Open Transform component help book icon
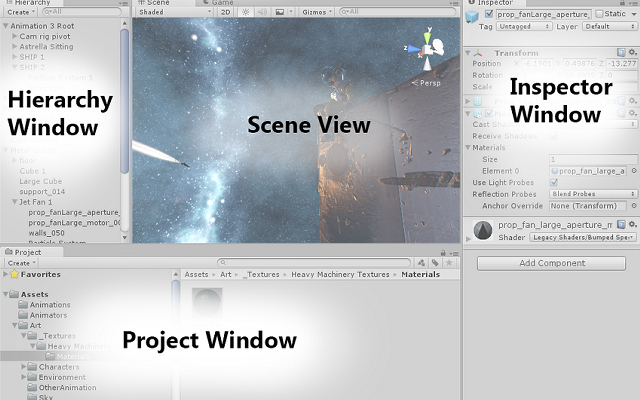The image size is (640, 400). (621, 52)
